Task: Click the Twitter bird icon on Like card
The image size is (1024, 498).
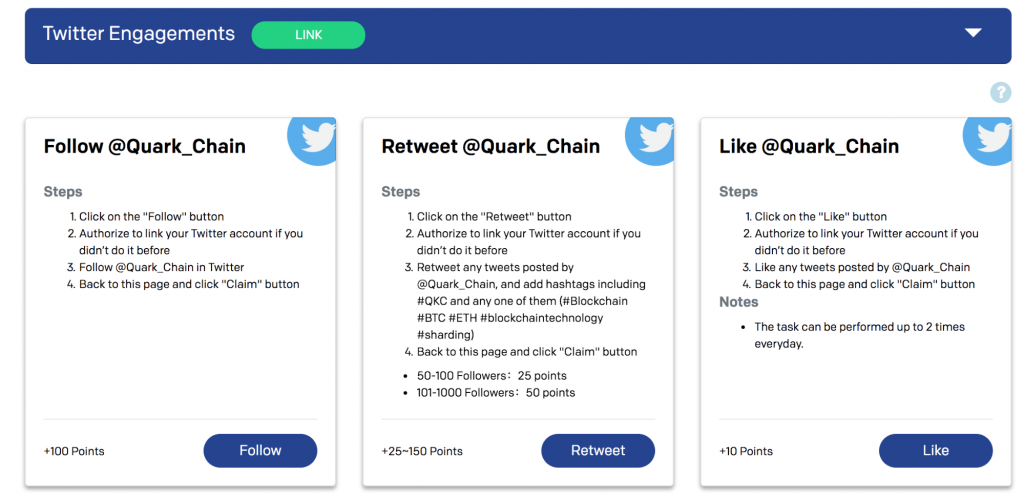Action: tap(989, 140)
